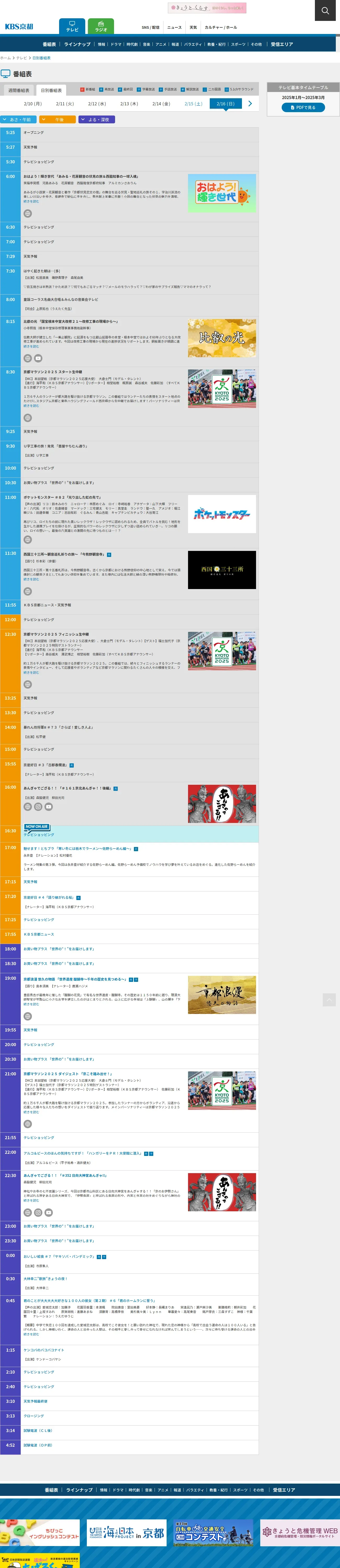Select date 2/15 (土)
340x1568 pixels.
pyautogui.click(x=193, y=103)
